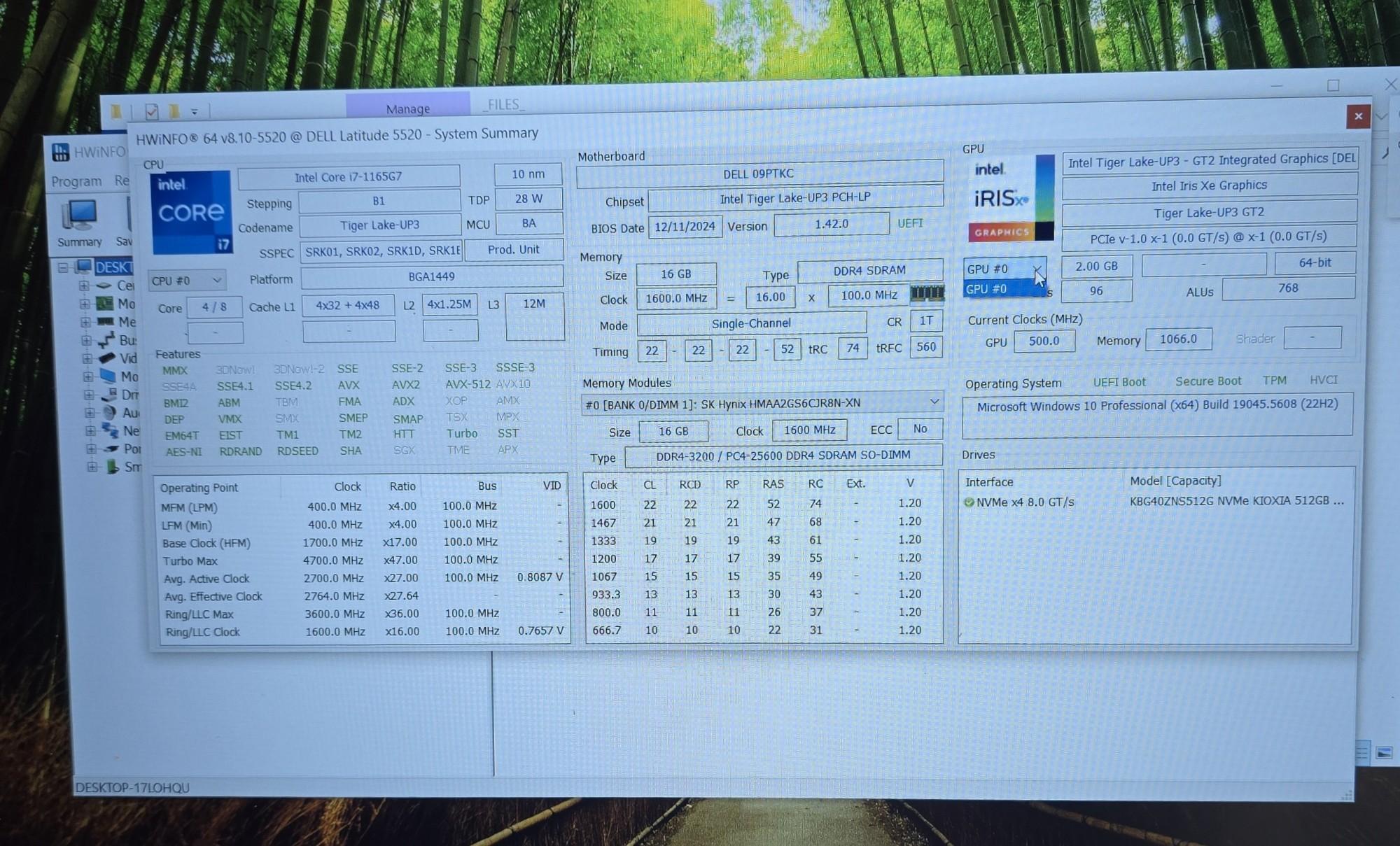1400x846 pixels.
Task: Click the BIOS date 12/11/2024 field
Action: point(685,226)
